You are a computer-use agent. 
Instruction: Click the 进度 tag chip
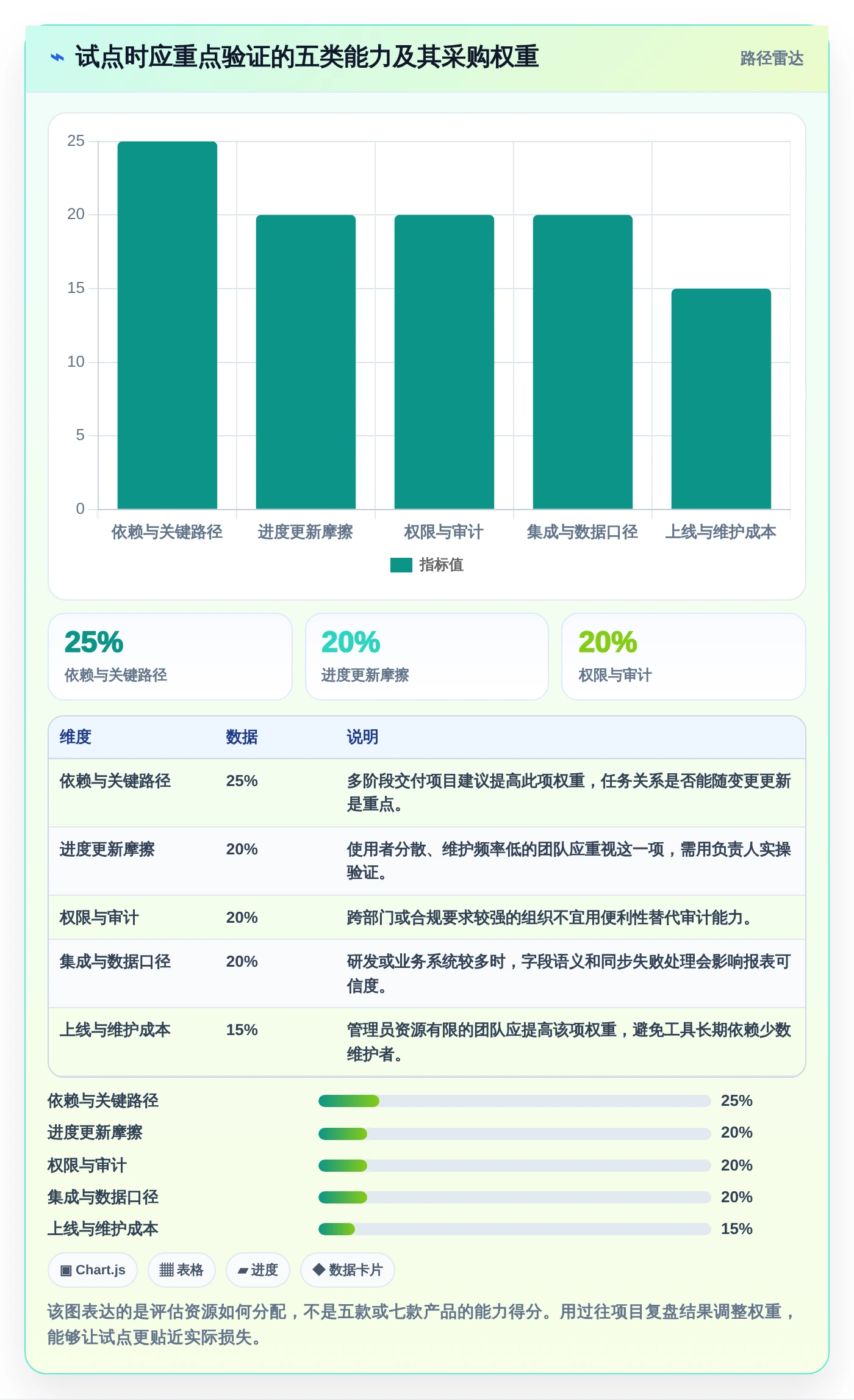tap(257, 1270)
